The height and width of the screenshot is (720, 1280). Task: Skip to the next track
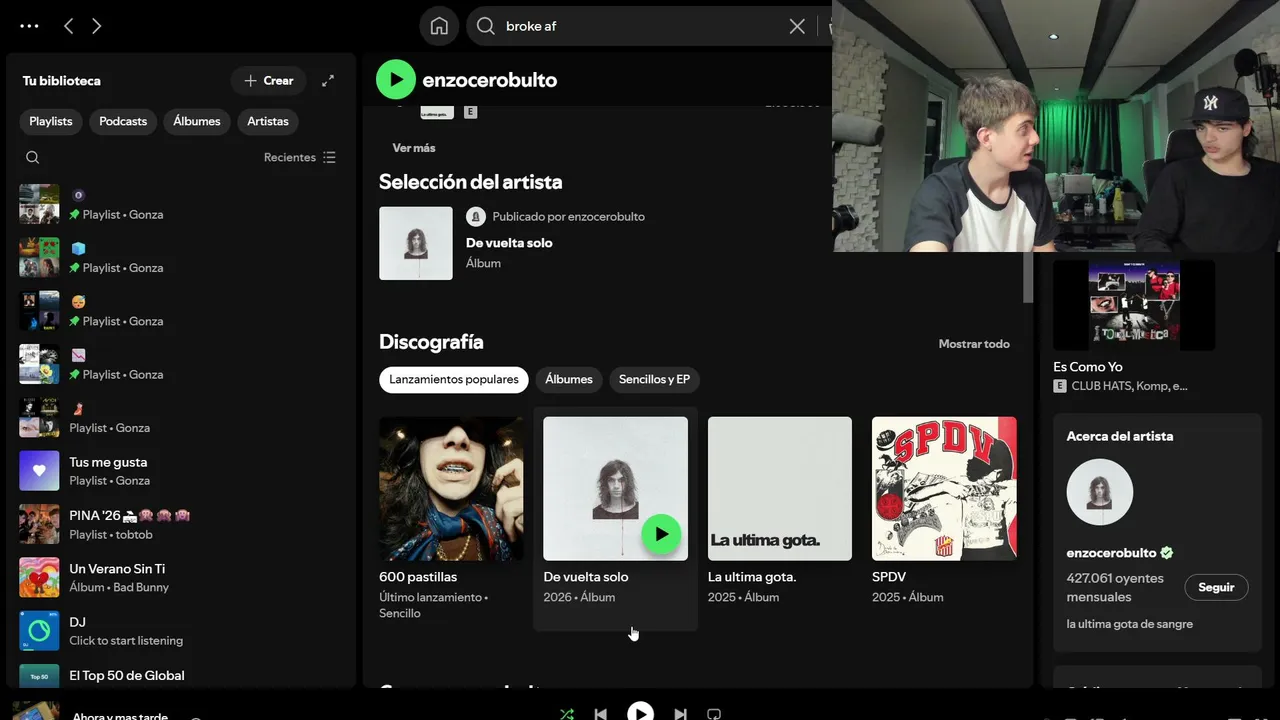click(x=680, y=714)
